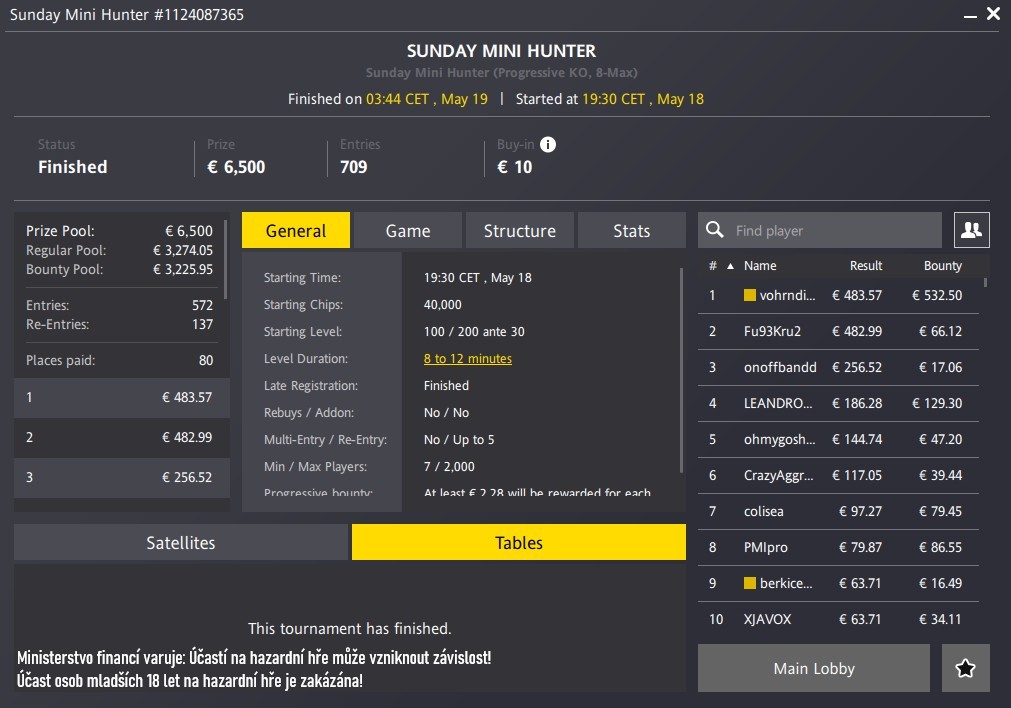Click the players group icon button
The height and width of the screenshot is (708, 1011).
pyautogui.click(x=971, y=230)
